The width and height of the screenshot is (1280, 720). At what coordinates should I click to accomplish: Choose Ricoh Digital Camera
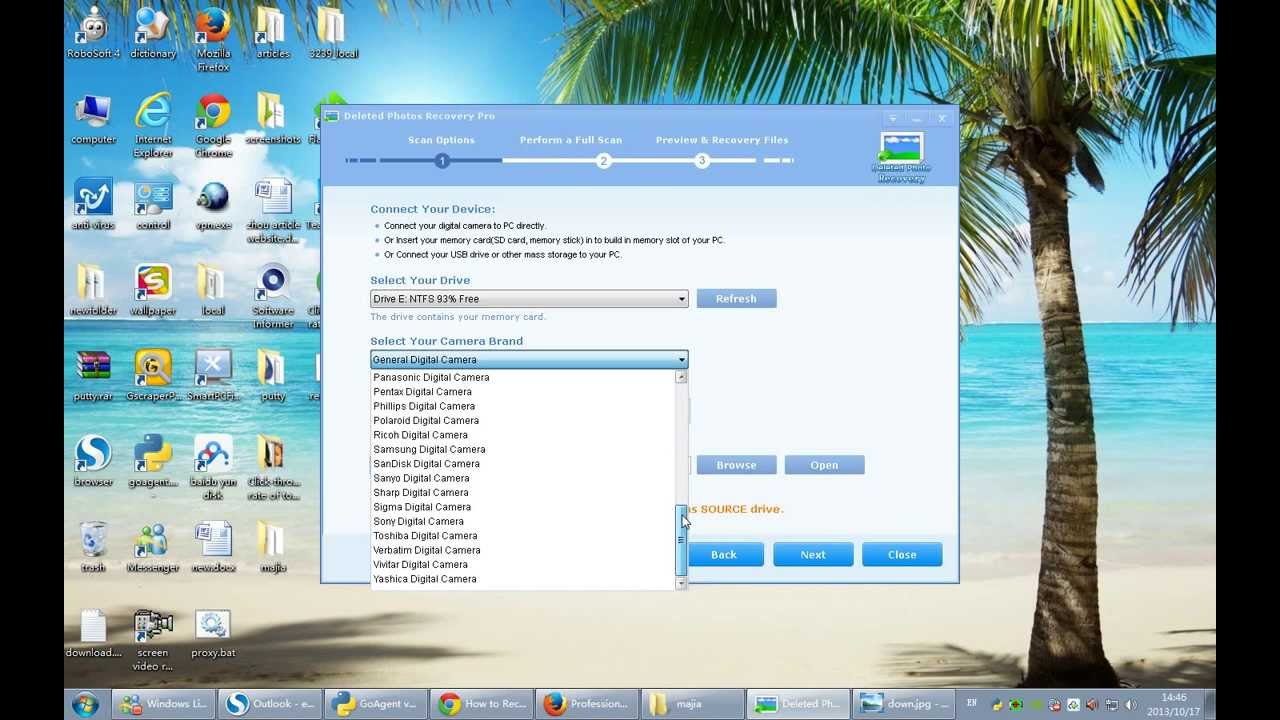[x=523, y=435]
